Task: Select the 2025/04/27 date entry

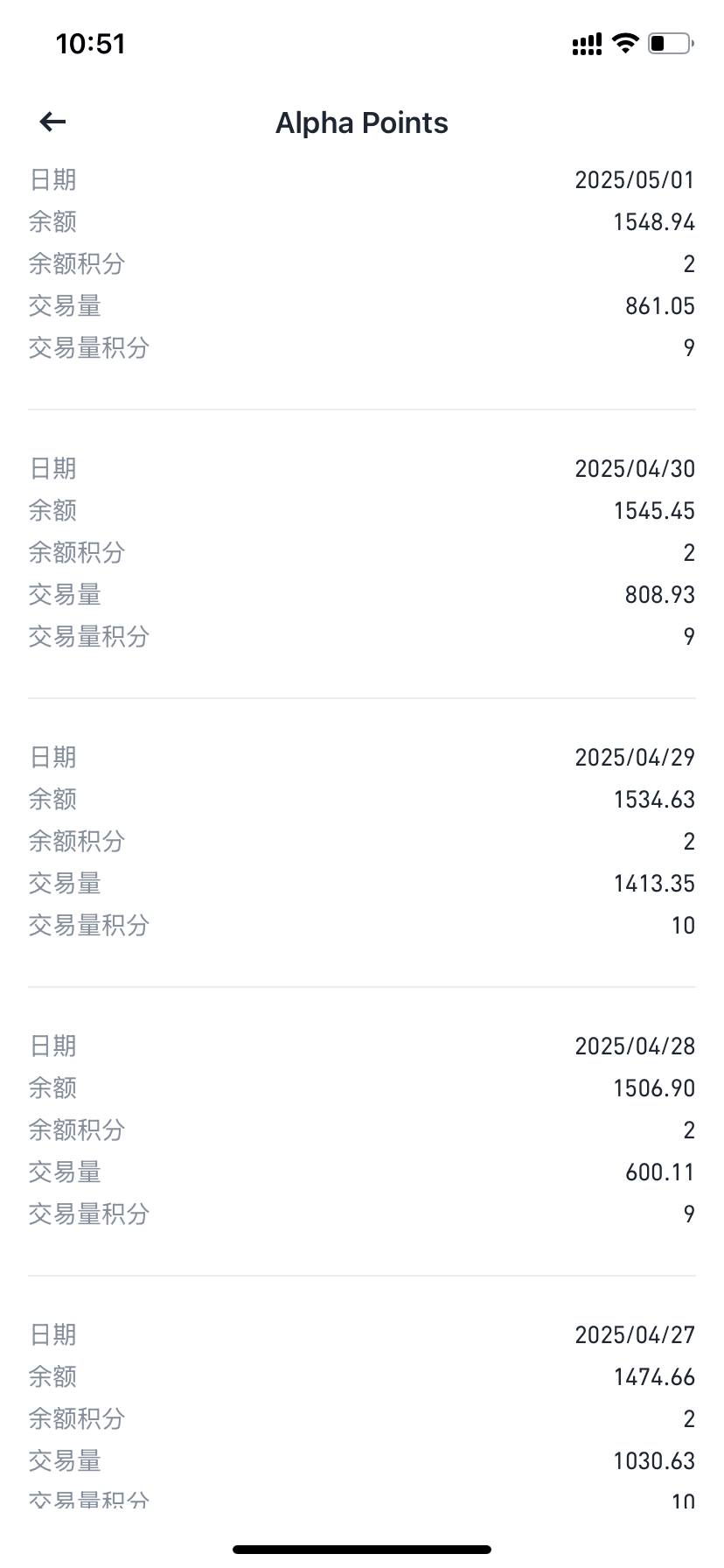Action: coord(634,1335)
